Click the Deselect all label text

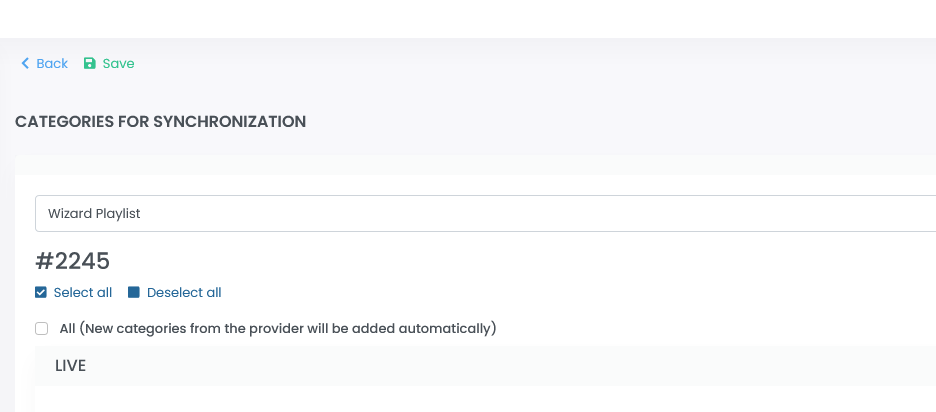184,293
